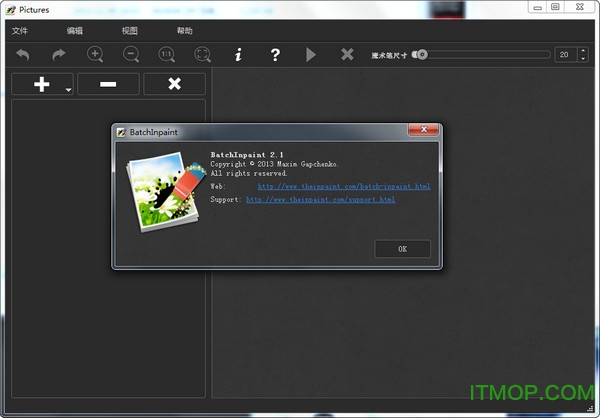Remove selected picture with minus button
This screenshot has width=600, height=418.
pos(108,84)
